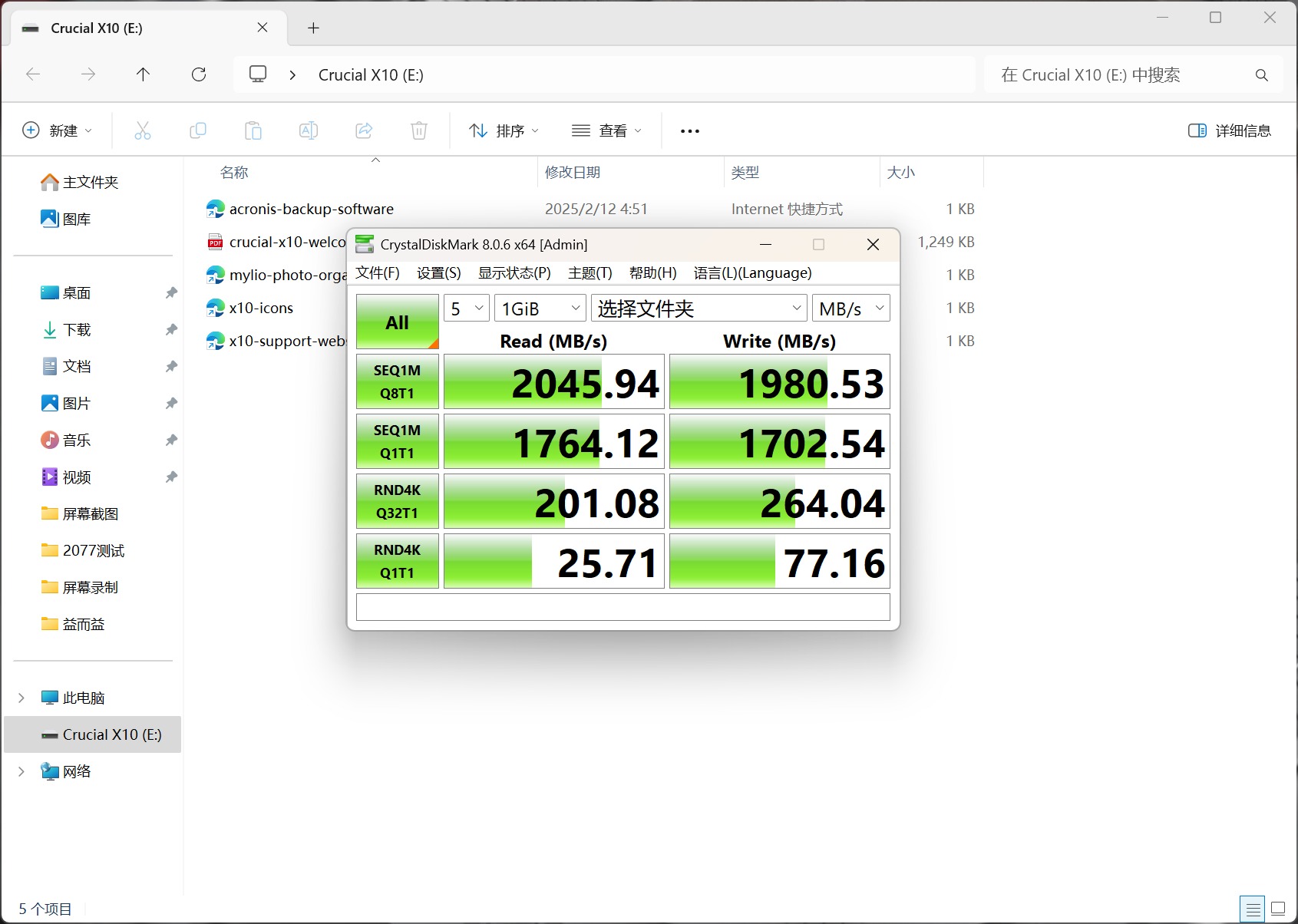Unpin 下载 using its pin icon
This screenshot has height=924, width=1298.
click(171, 329)
